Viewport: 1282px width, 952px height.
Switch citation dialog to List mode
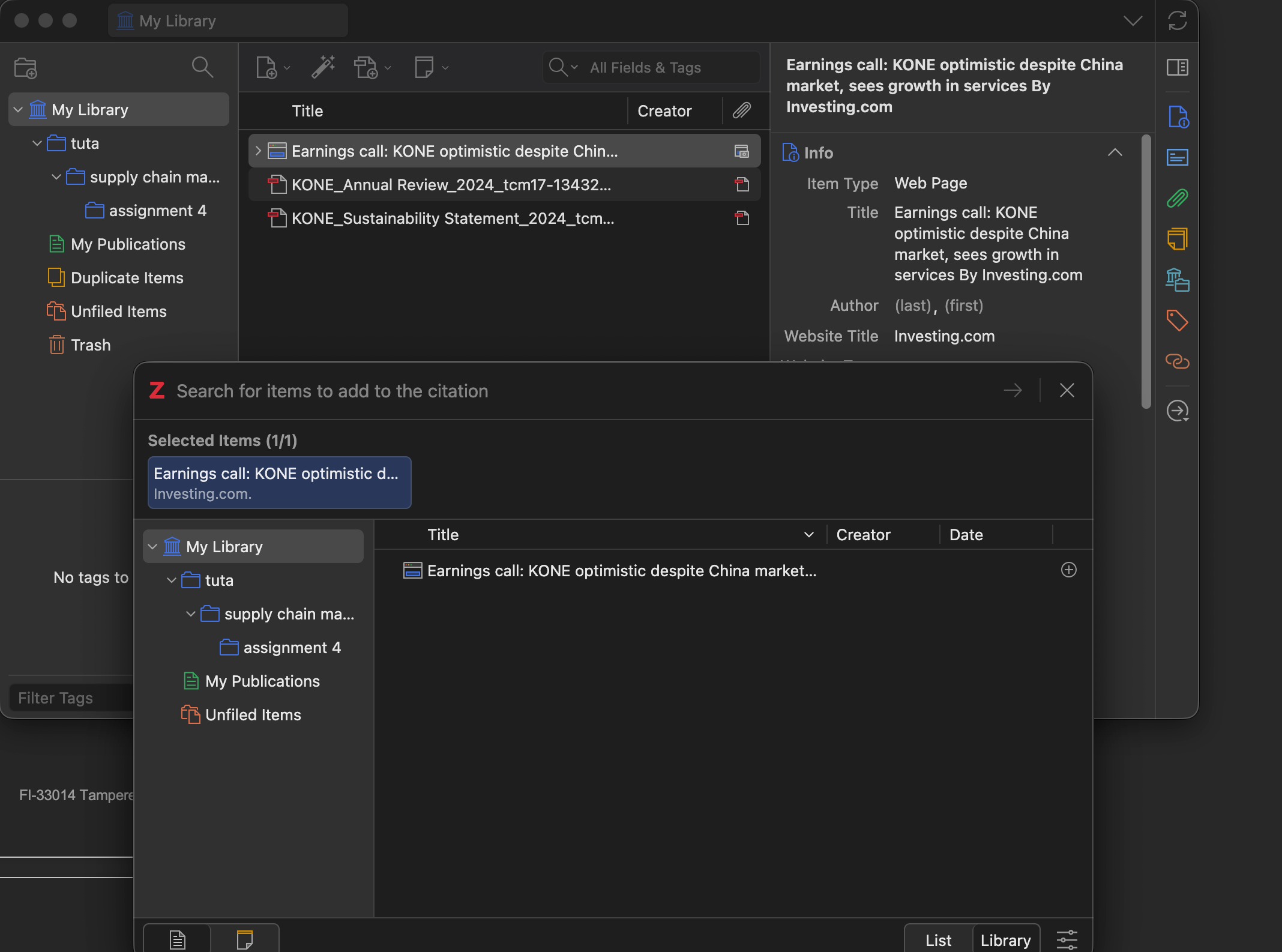pyautogui.click(x=938, y=940)
